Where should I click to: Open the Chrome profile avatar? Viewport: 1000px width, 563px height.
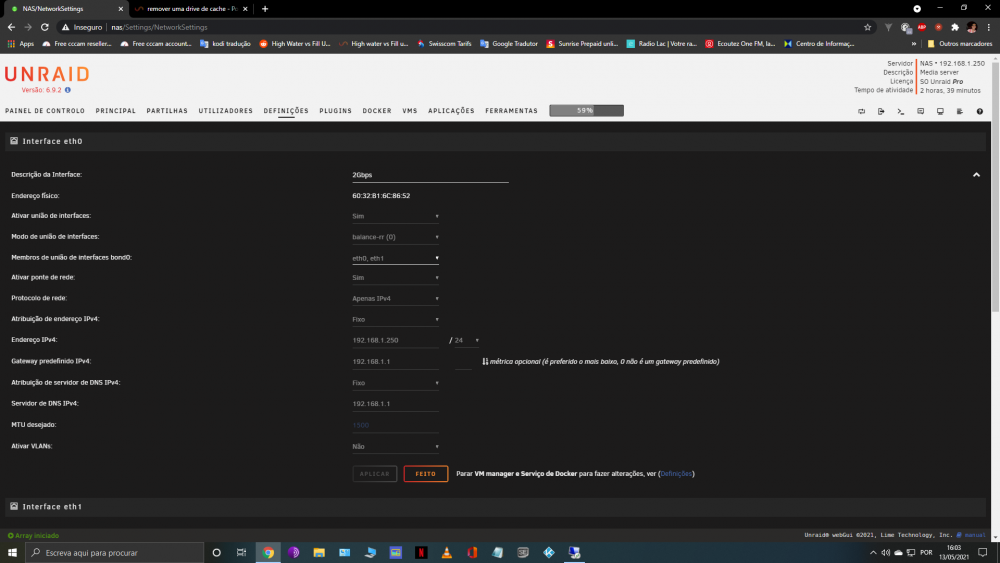tap(971, 27)
